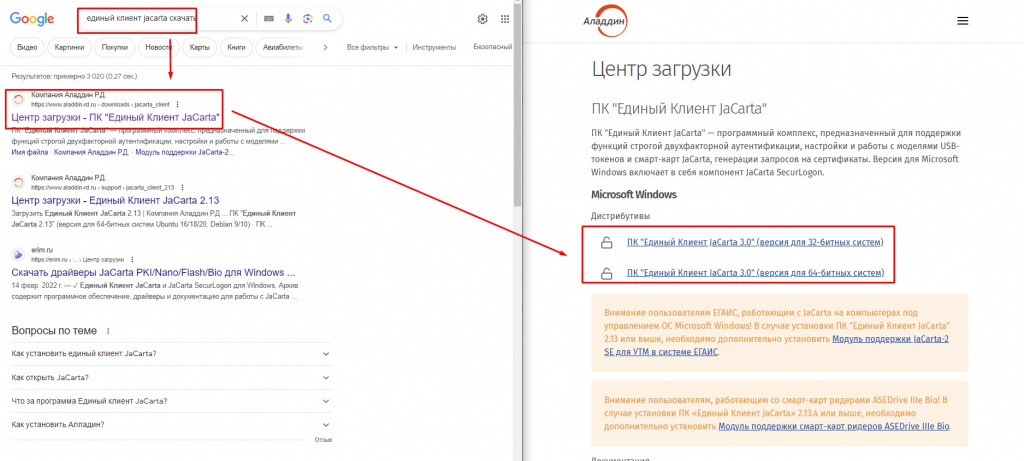
Task: Download Единый Клиент JaCarta 3.0 for 64-bit systems
Action: click(756, 272)
